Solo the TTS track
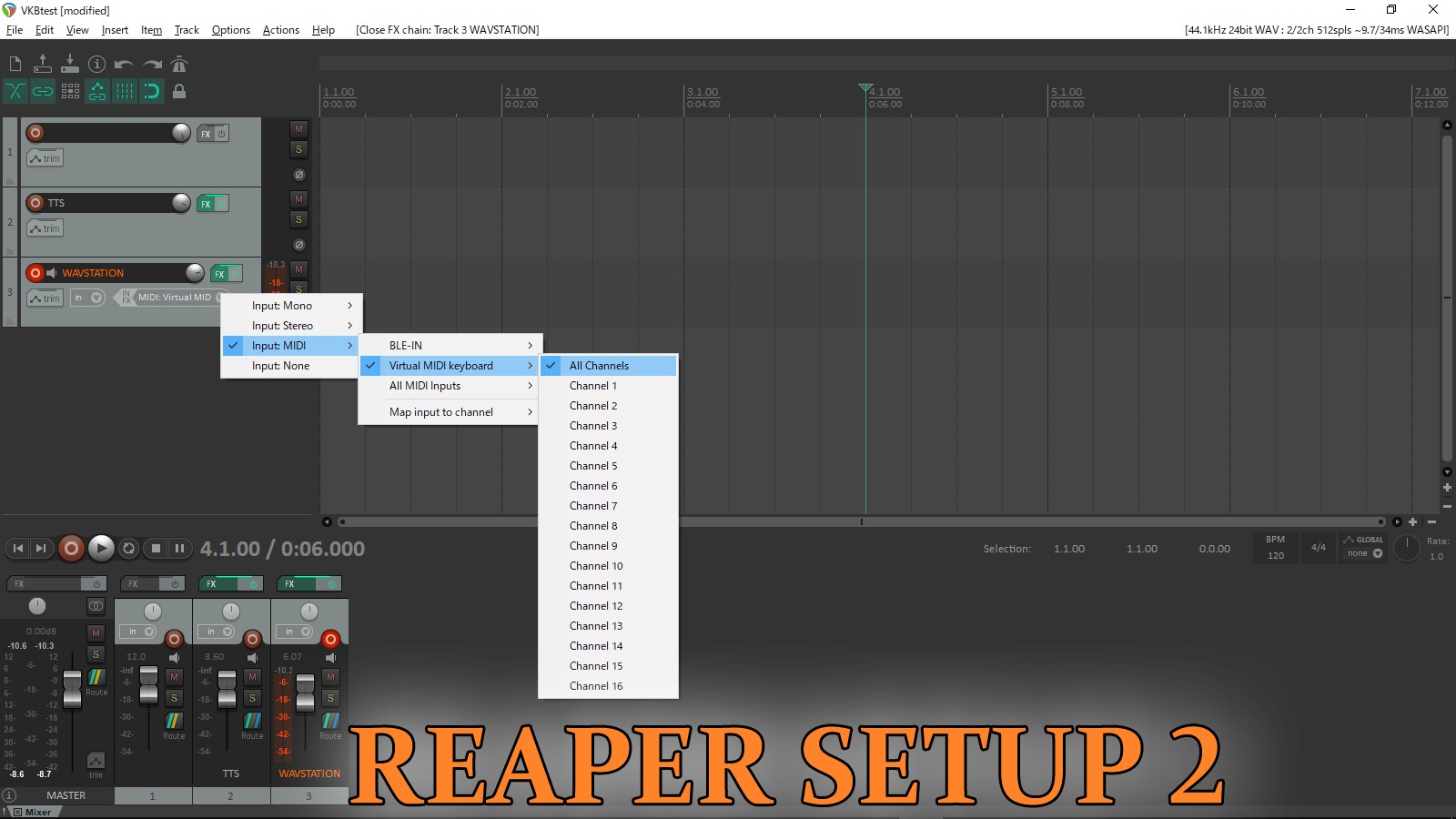Viewport: 1456px width, 819px height. (x=298, y=219)
